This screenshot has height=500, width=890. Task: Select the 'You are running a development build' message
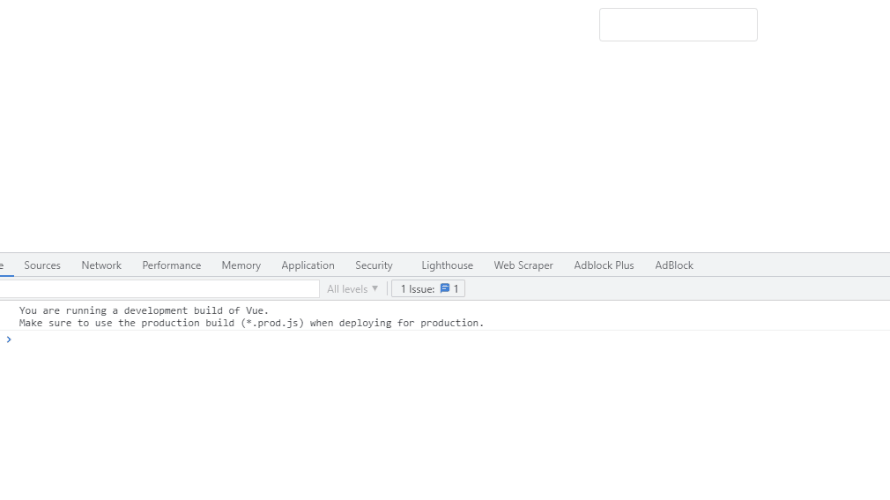pyautogui.click(x=144, y=310)
